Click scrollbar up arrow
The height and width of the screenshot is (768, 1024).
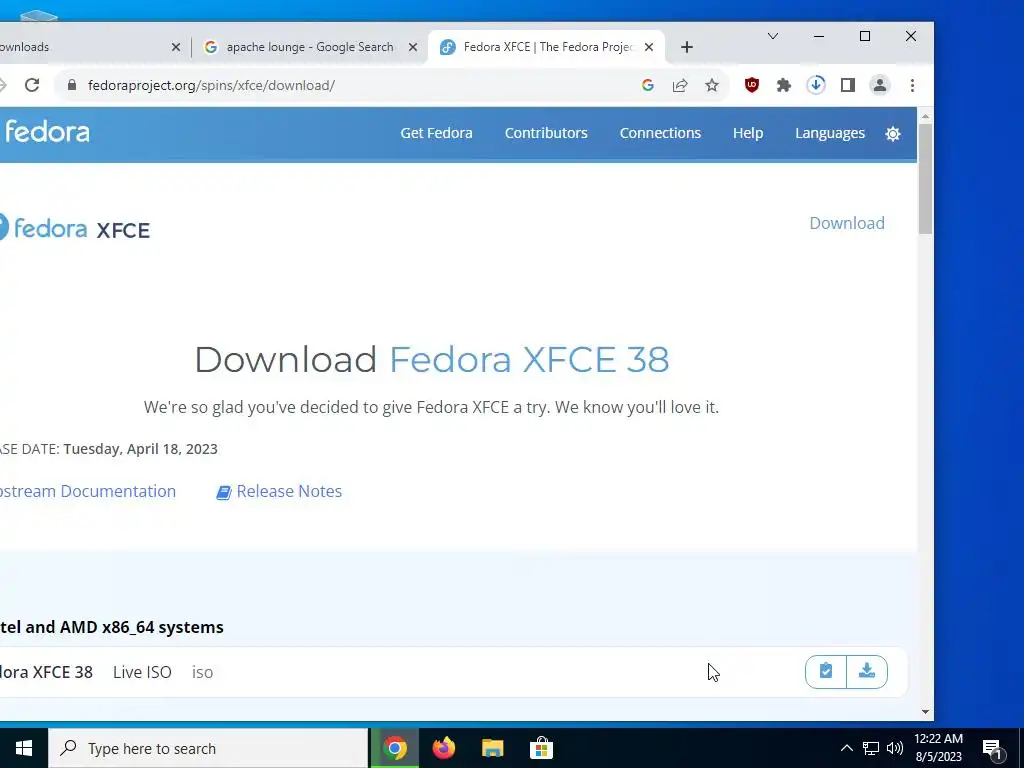tap(925, 116)
